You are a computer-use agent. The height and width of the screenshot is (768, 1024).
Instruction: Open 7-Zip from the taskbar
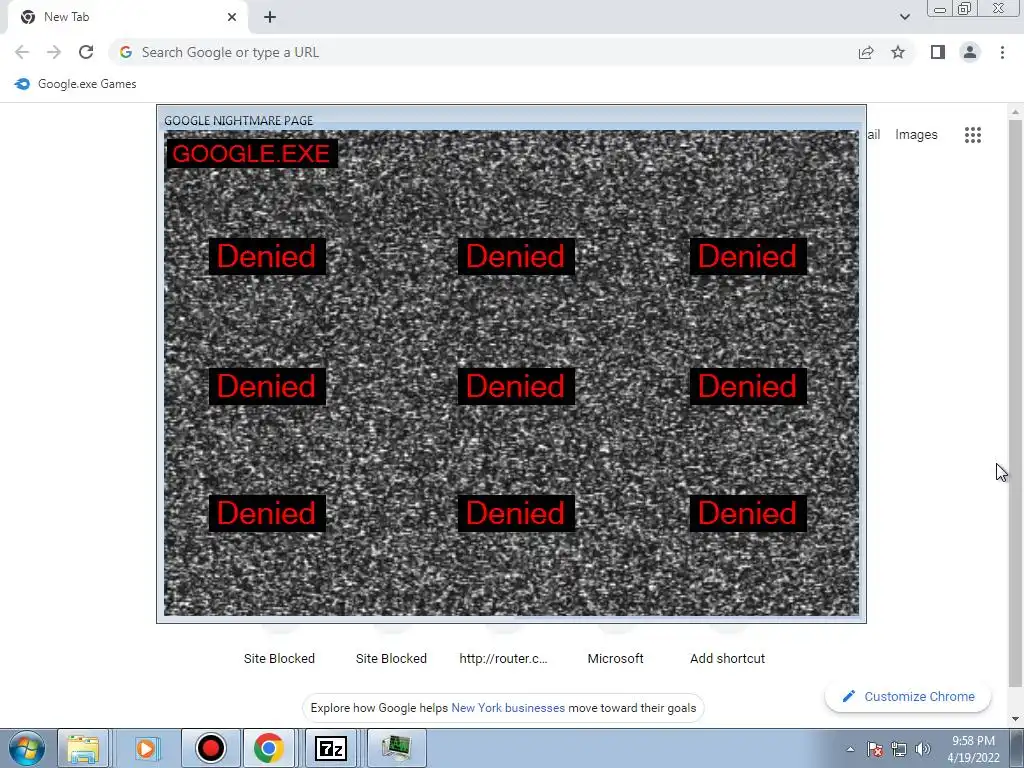(x=330, y=748)
